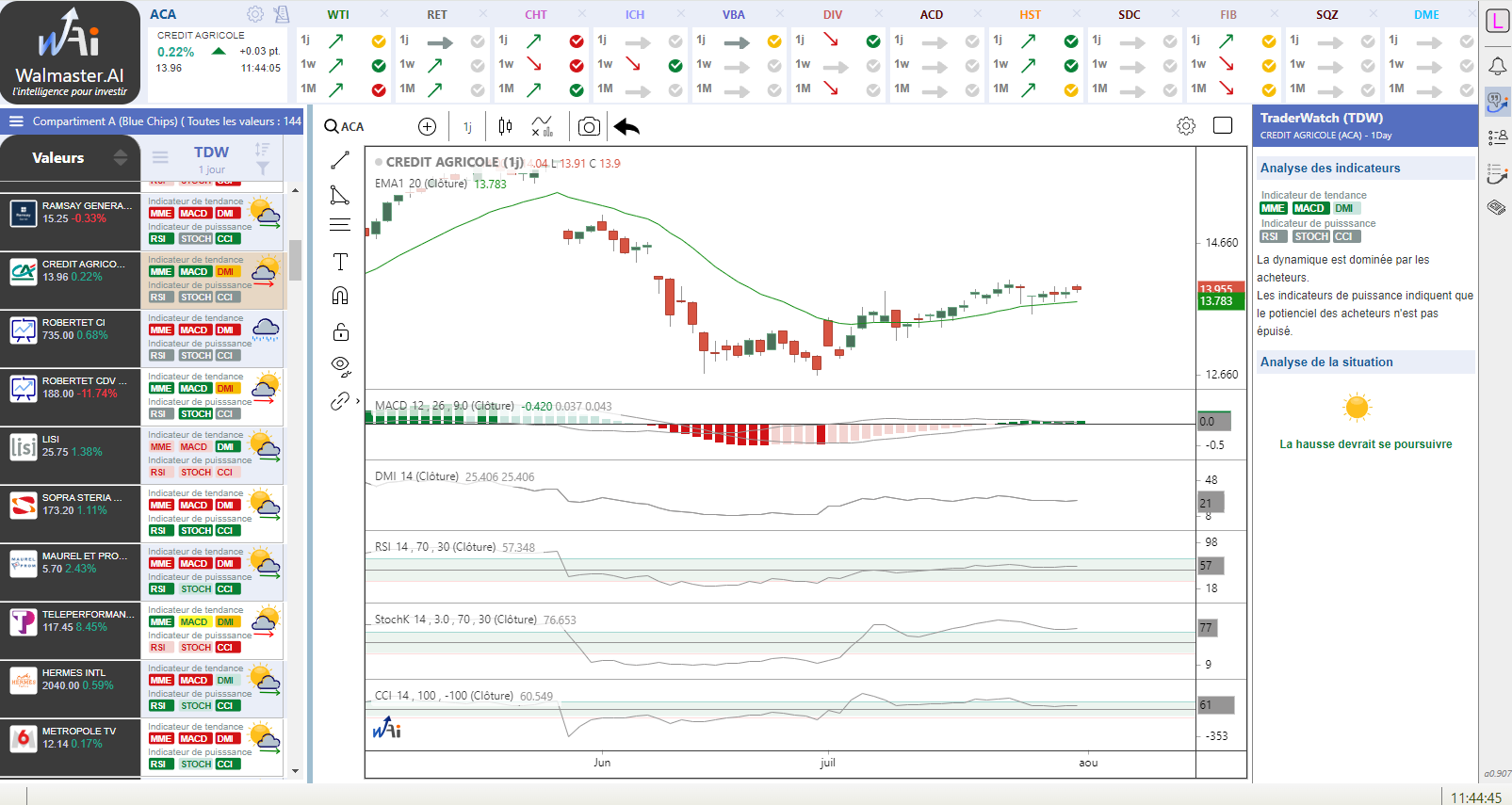Take a chart snapshot with camera icon

point(589,127)
